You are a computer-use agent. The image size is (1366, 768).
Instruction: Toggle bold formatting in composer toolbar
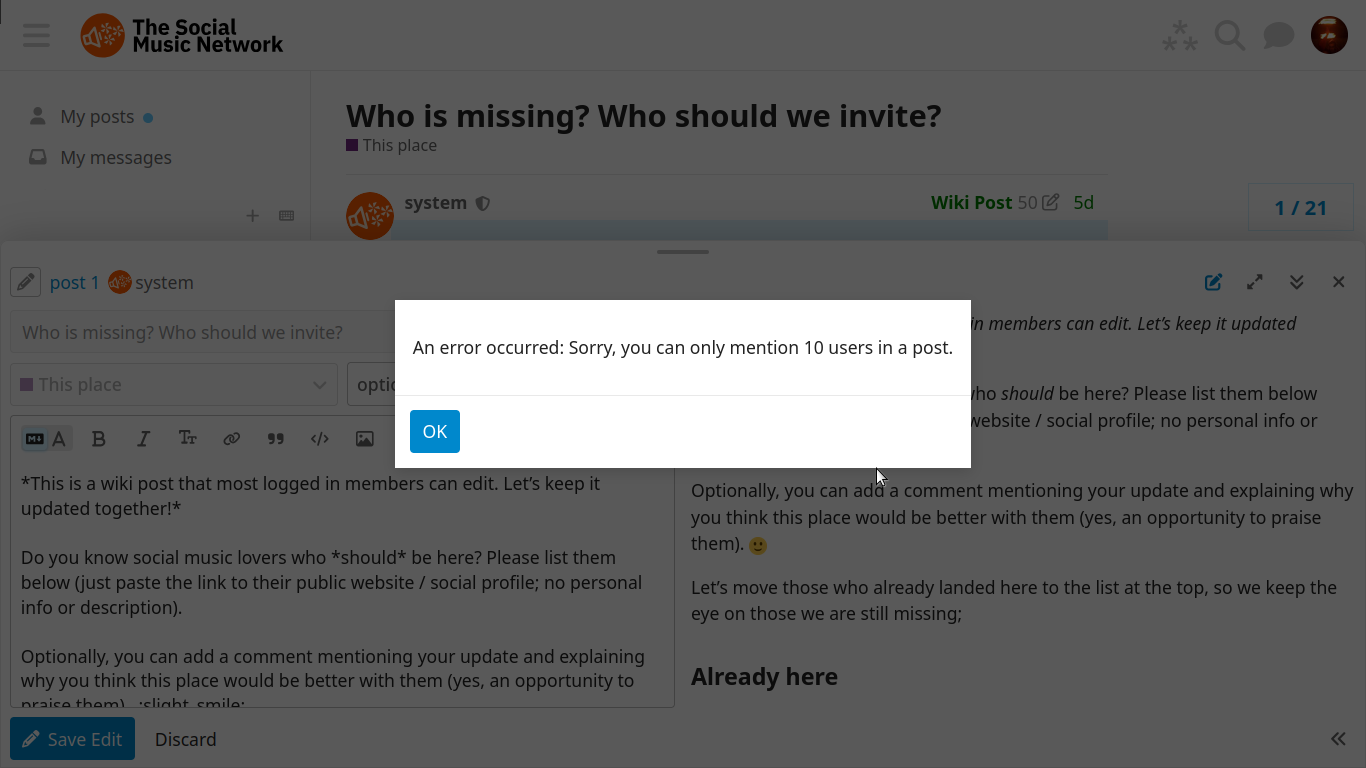(x=98, y=439)
